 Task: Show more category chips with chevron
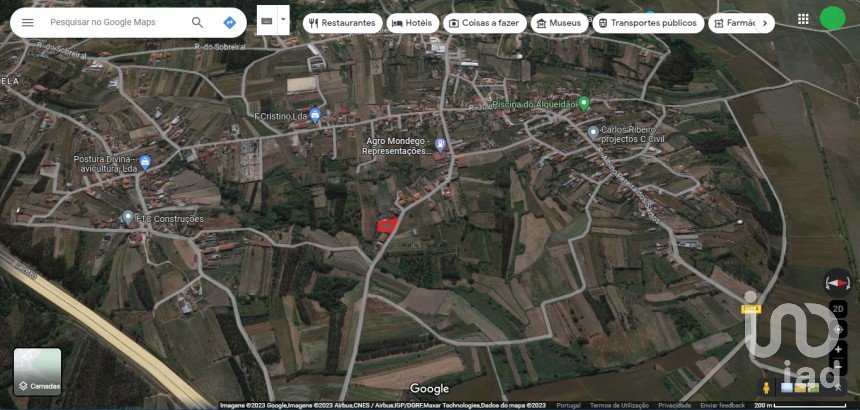[x=765, y=23]
